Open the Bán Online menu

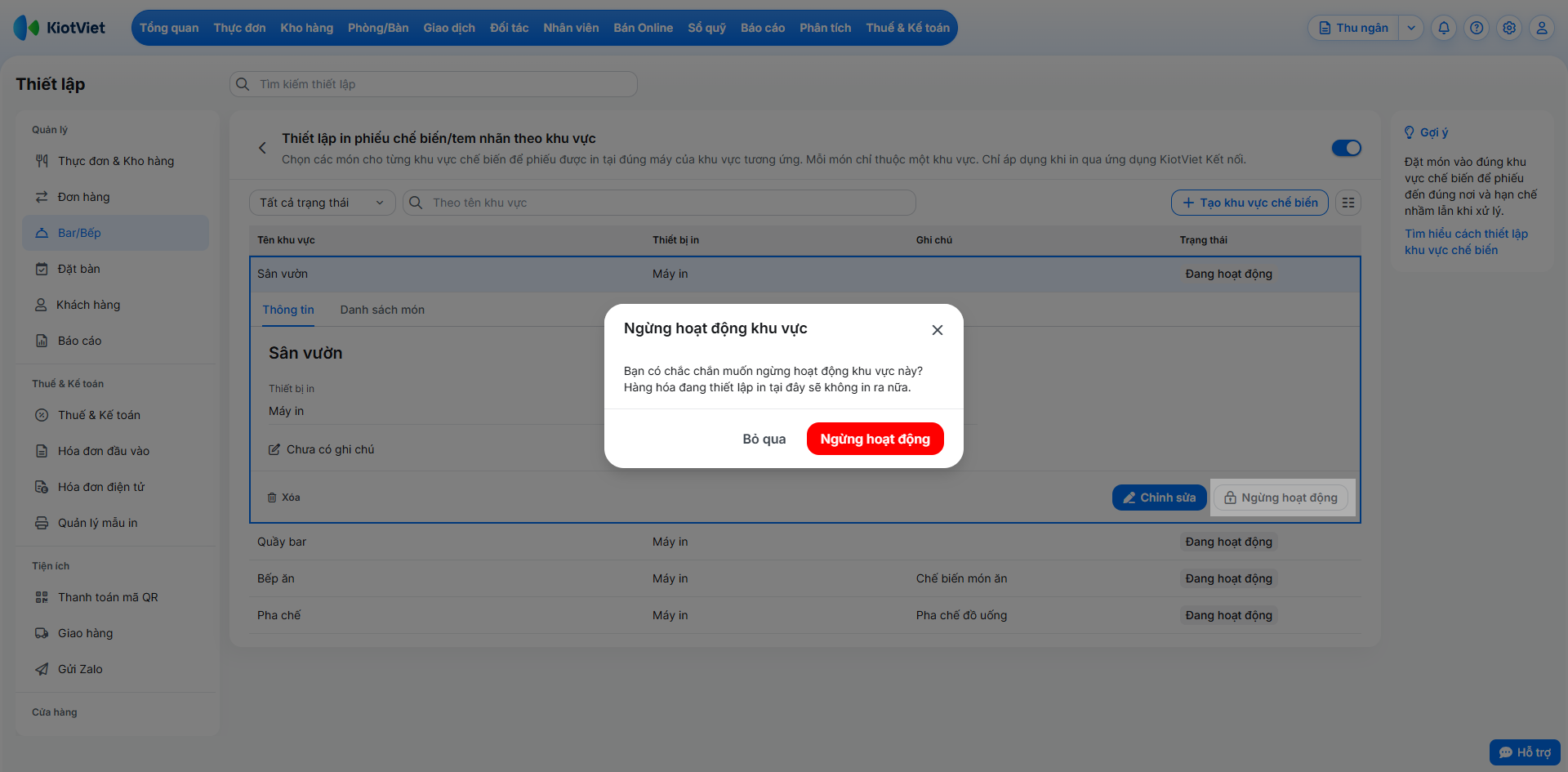coord(644,28)
